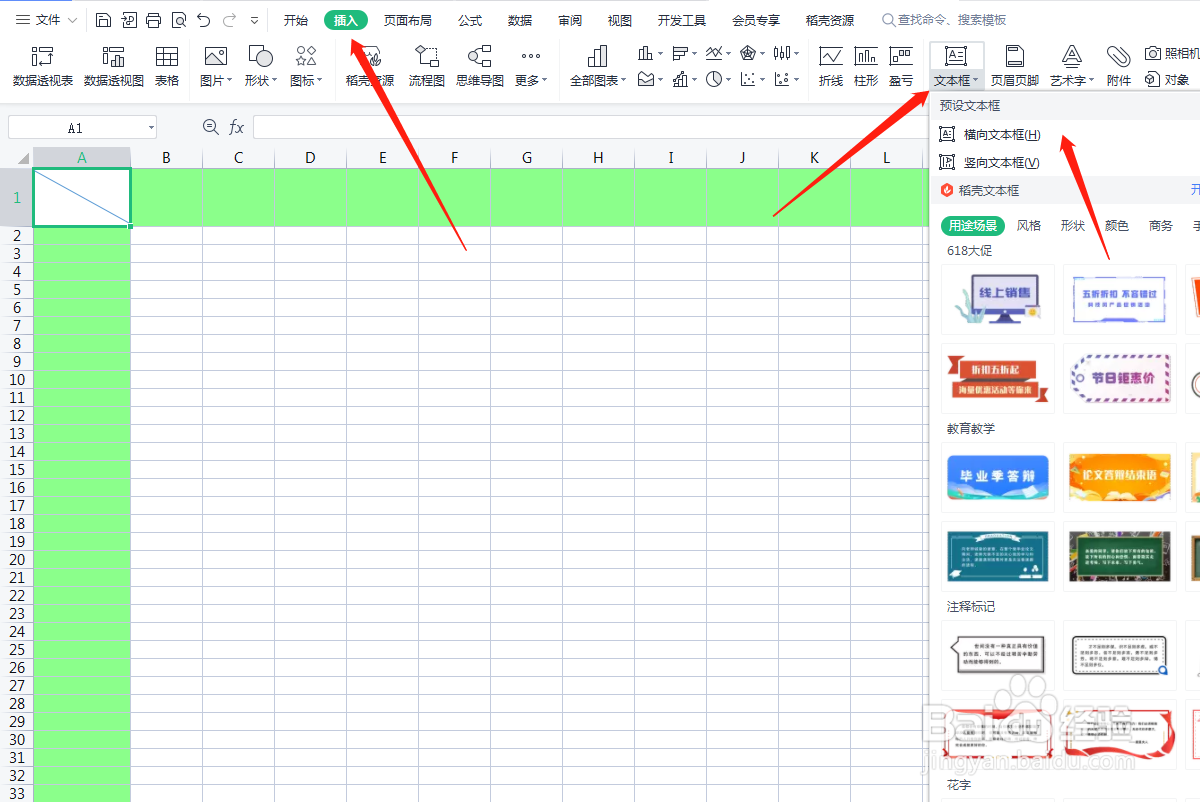Switch to the 开始 home tab
The image size is (1200, 802).
295,20
